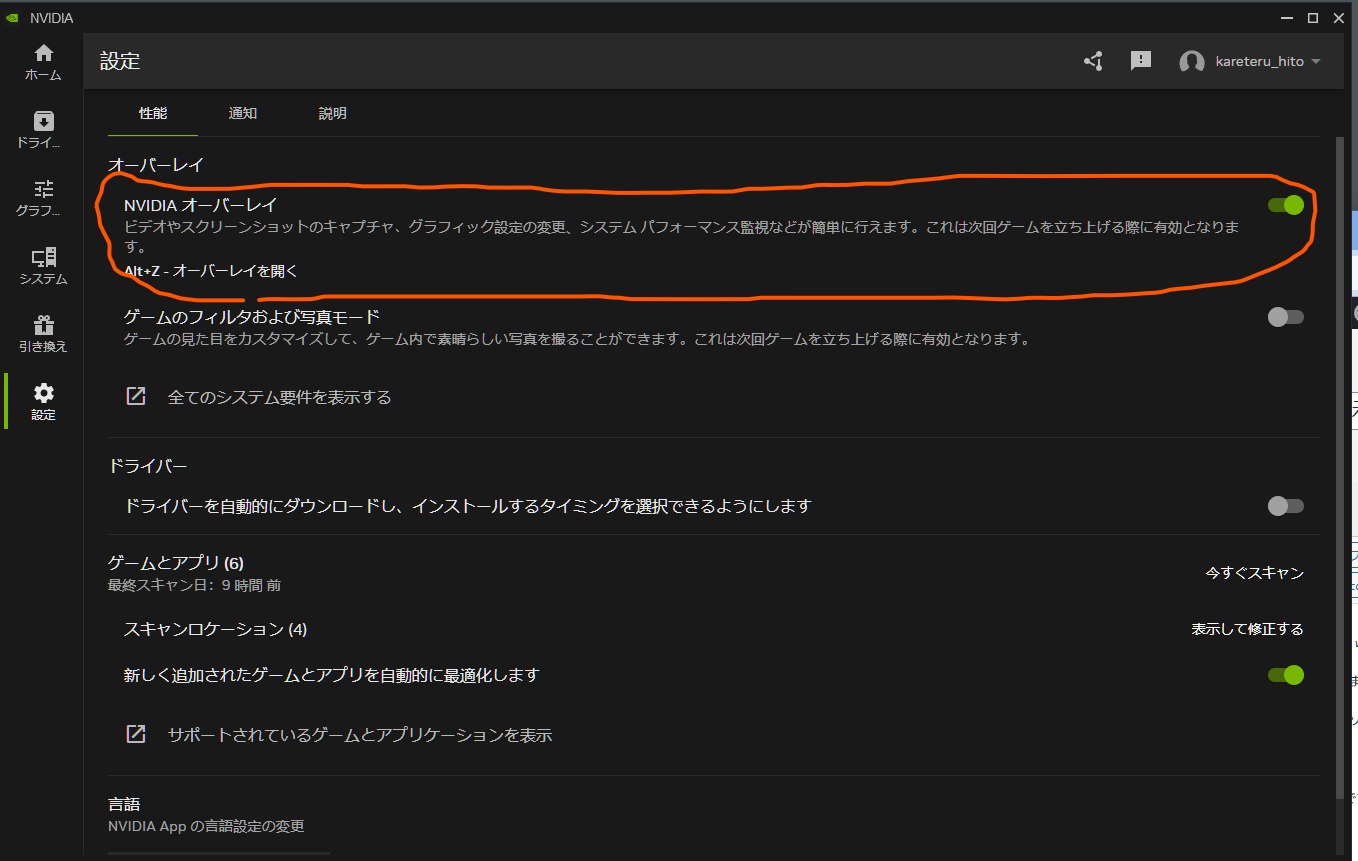Open the グラフィックス sliders sidebar icon
Viewport: 1358px width, 861px height.
43,189
